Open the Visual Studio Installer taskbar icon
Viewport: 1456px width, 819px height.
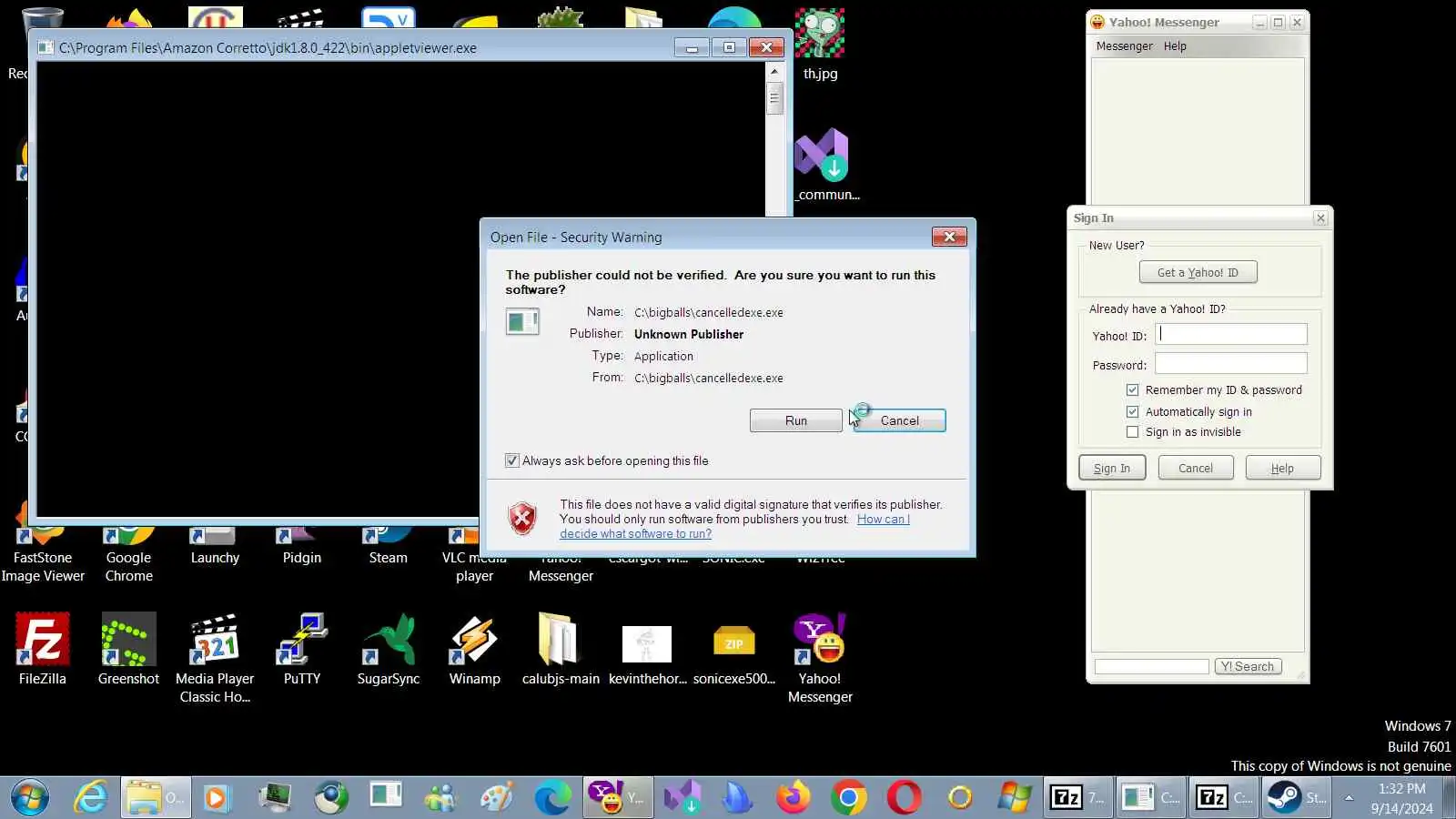tap(682, 798)
